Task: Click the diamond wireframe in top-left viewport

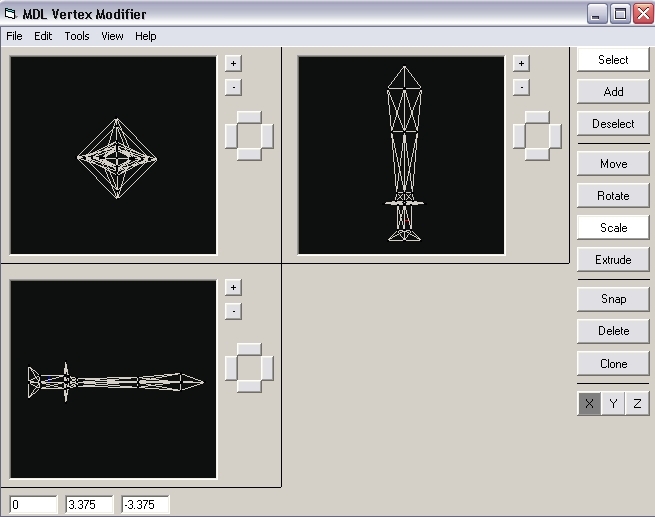Action: [117, 158]
